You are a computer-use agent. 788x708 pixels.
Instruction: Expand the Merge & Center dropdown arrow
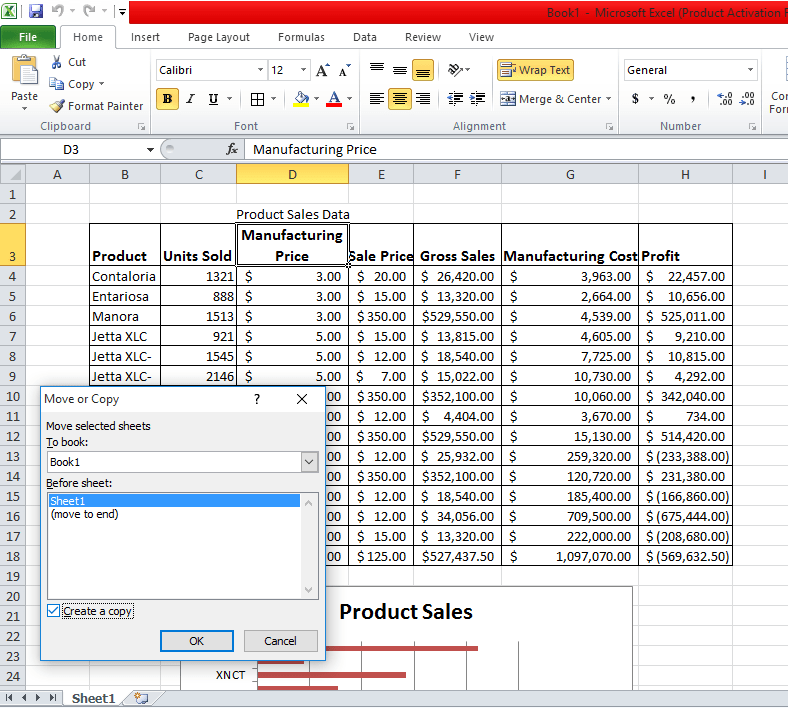tap(609, 99)
